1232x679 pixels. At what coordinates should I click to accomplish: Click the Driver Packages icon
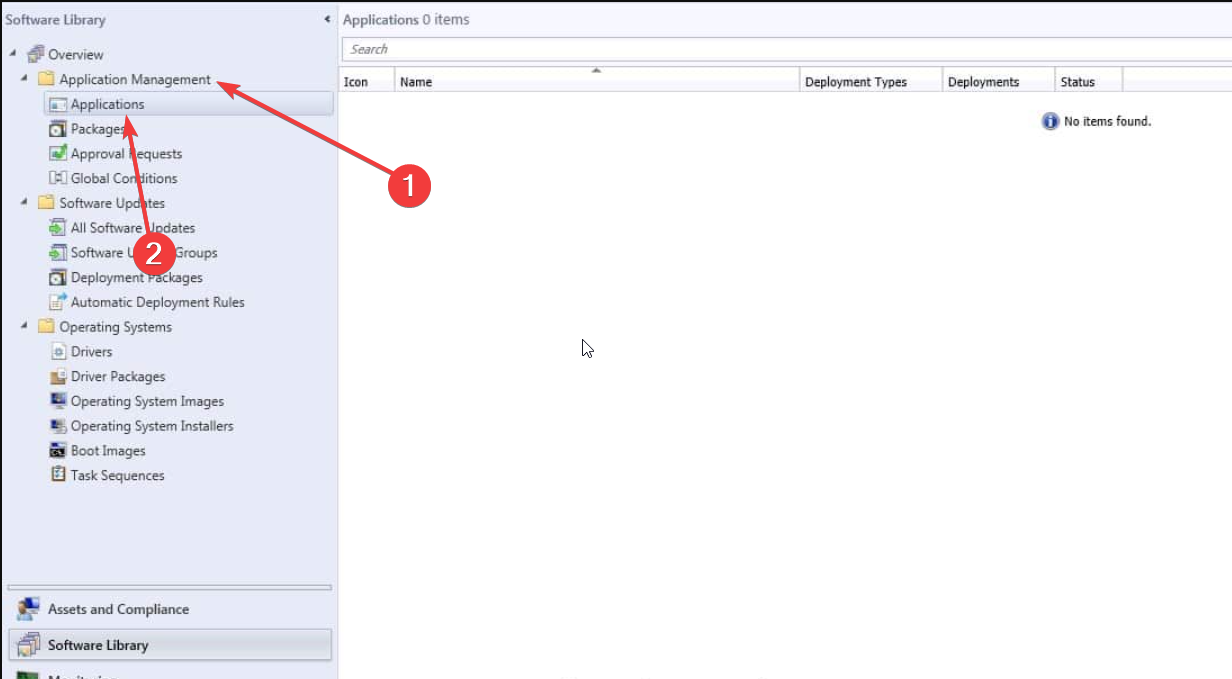[x=58, y=376]
